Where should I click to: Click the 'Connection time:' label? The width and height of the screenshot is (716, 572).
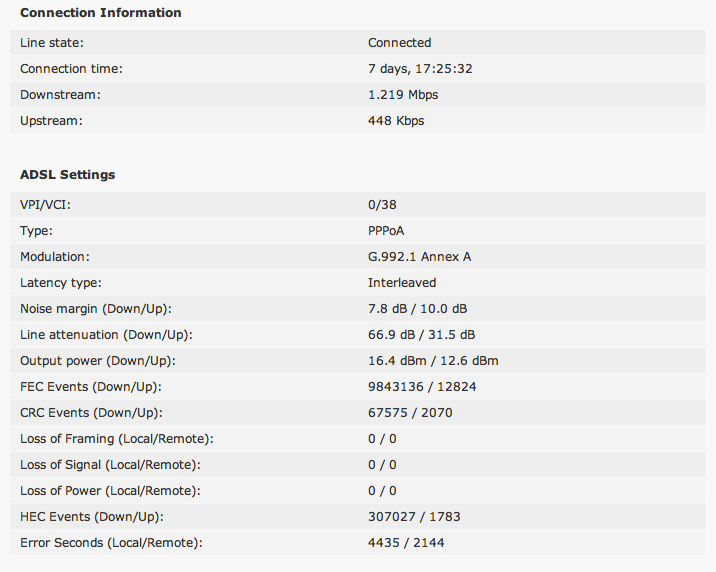pos(71,69)
